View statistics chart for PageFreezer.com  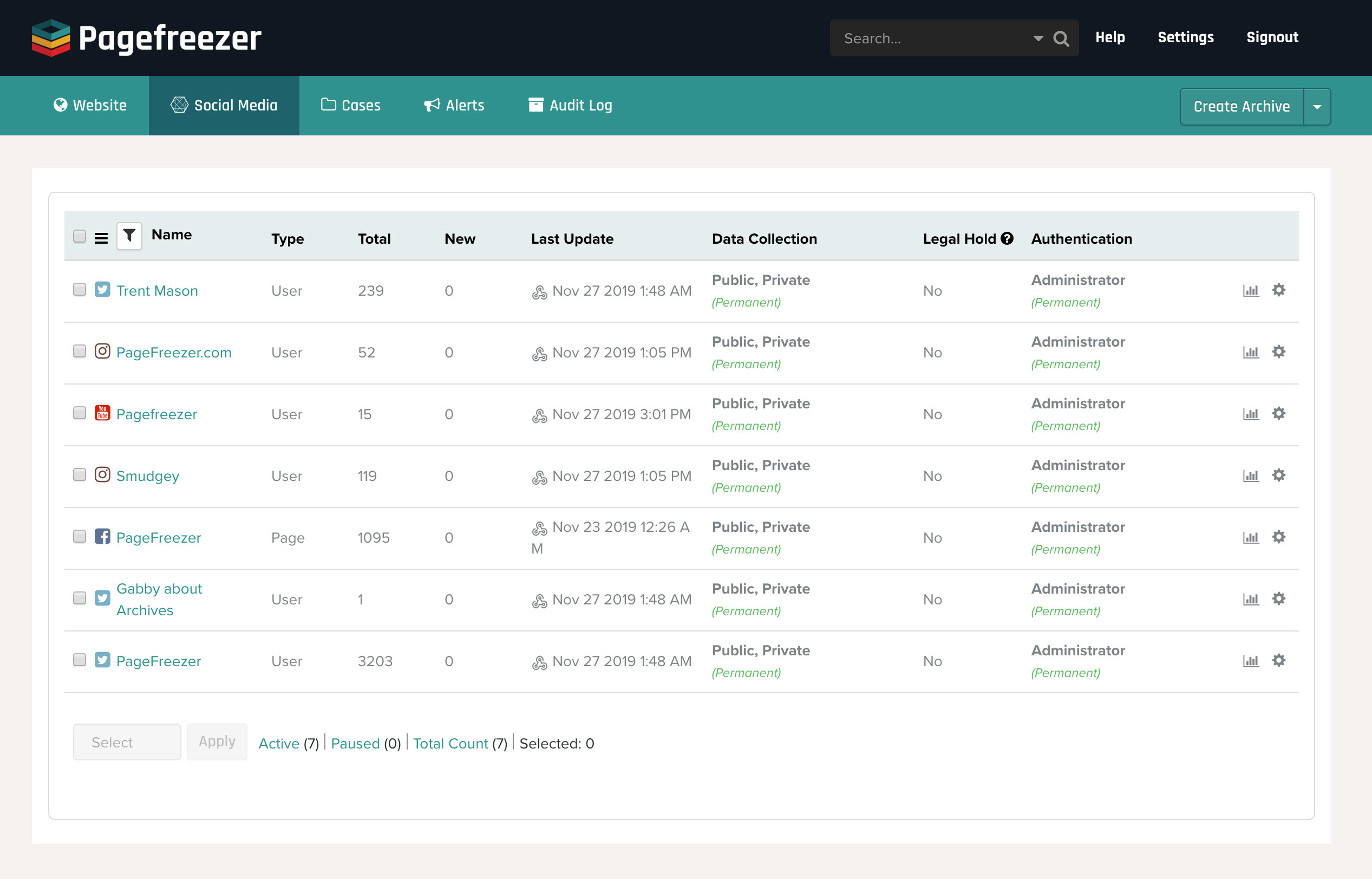(x=1251, y=352)
